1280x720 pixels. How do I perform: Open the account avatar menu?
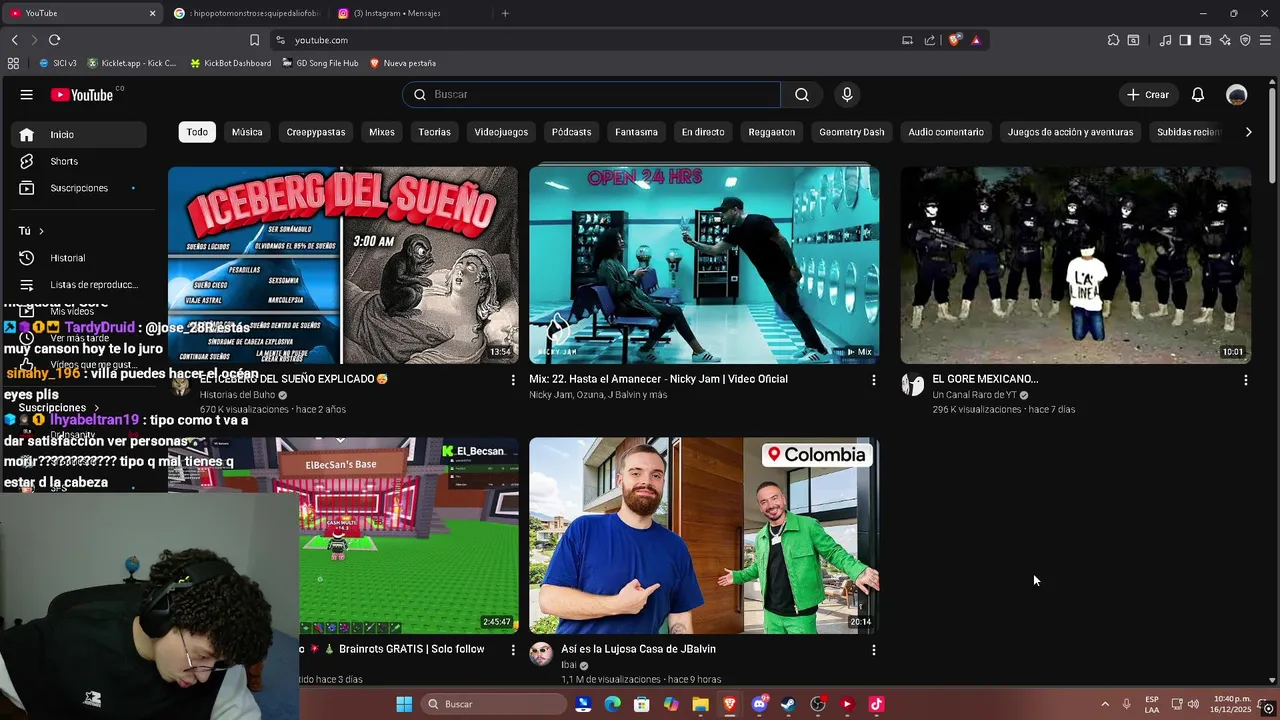coord(1237,95)
